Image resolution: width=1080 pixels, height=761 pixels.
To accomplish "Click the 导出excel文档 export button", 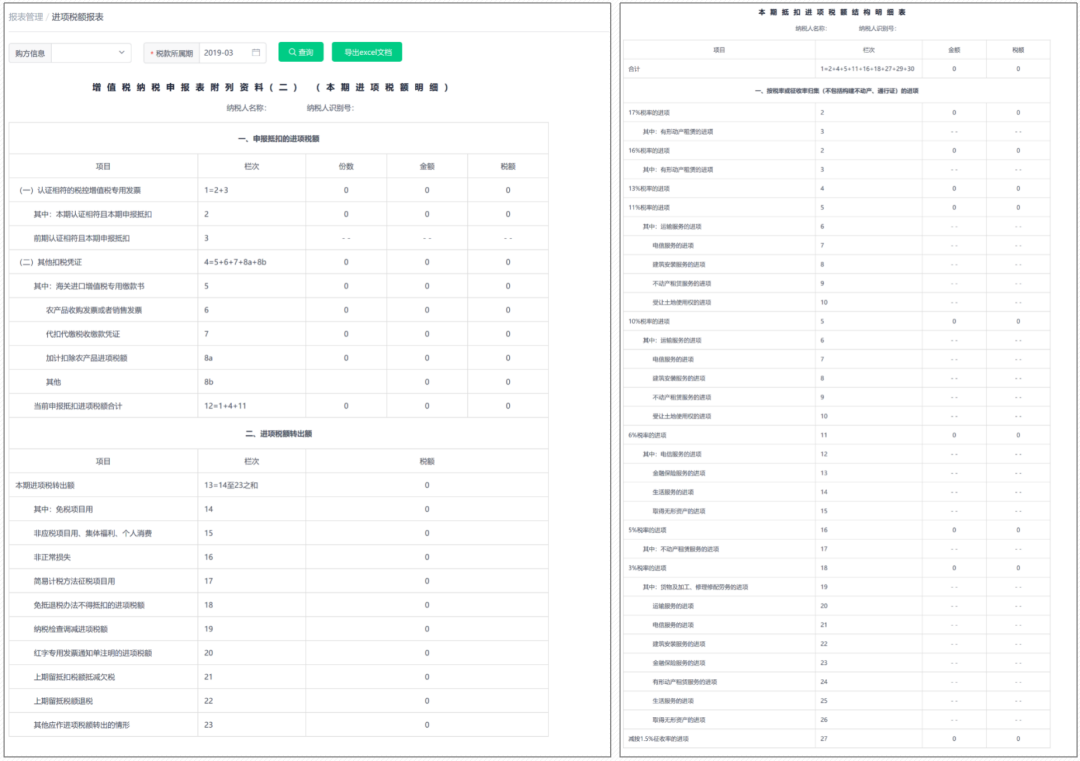I will [367, 52].
